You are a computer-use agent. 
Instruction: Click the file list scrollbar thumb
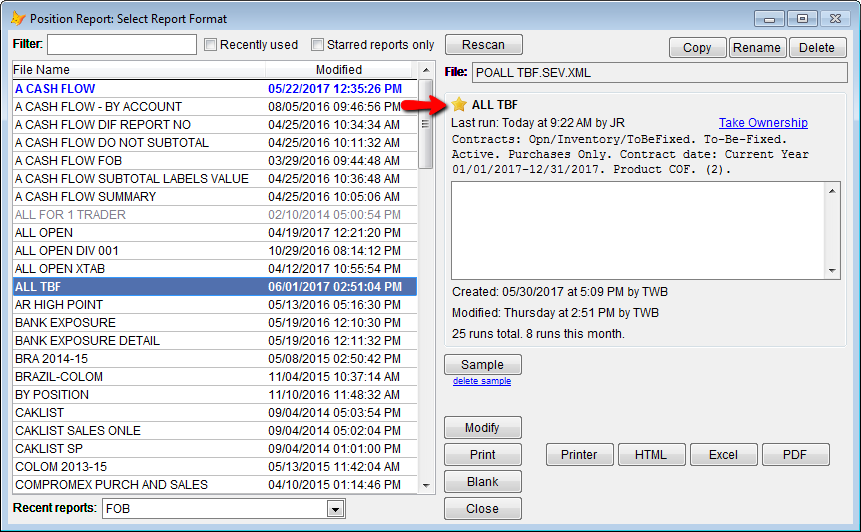pyautogui.click(x=426, y=124)
